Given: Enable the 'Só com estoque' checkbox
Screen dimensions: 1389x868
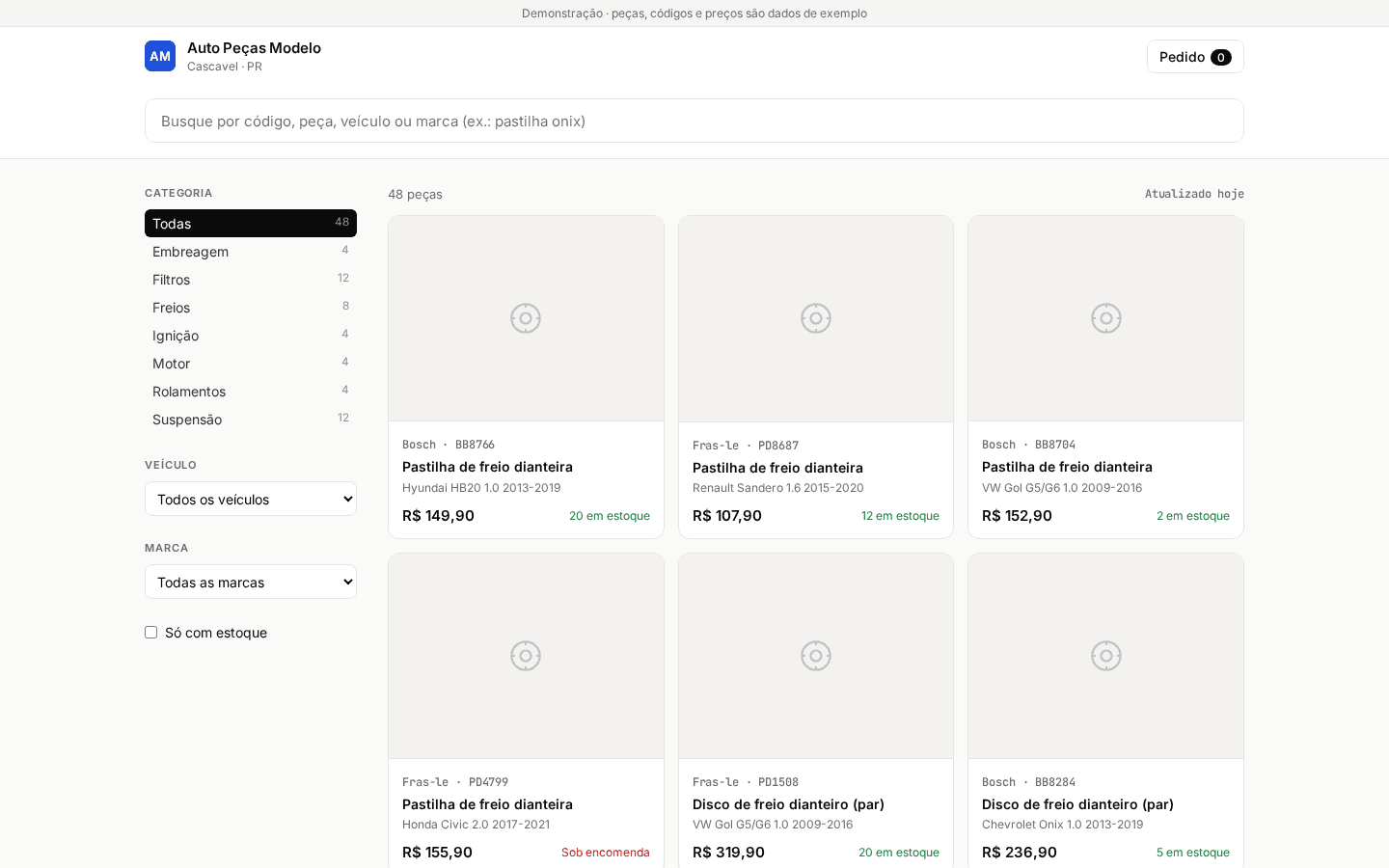Looking at the screenshot, I should point(151,633).
